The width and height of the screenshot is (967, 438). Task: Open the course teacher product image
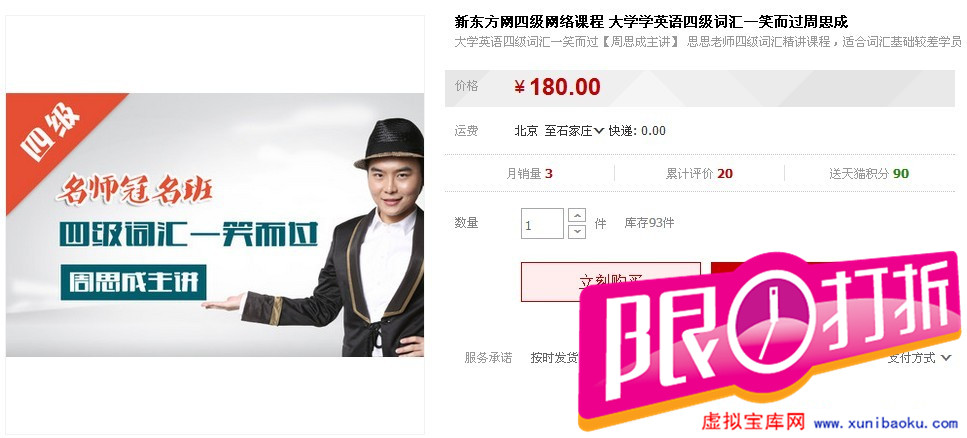click(215, 225)
